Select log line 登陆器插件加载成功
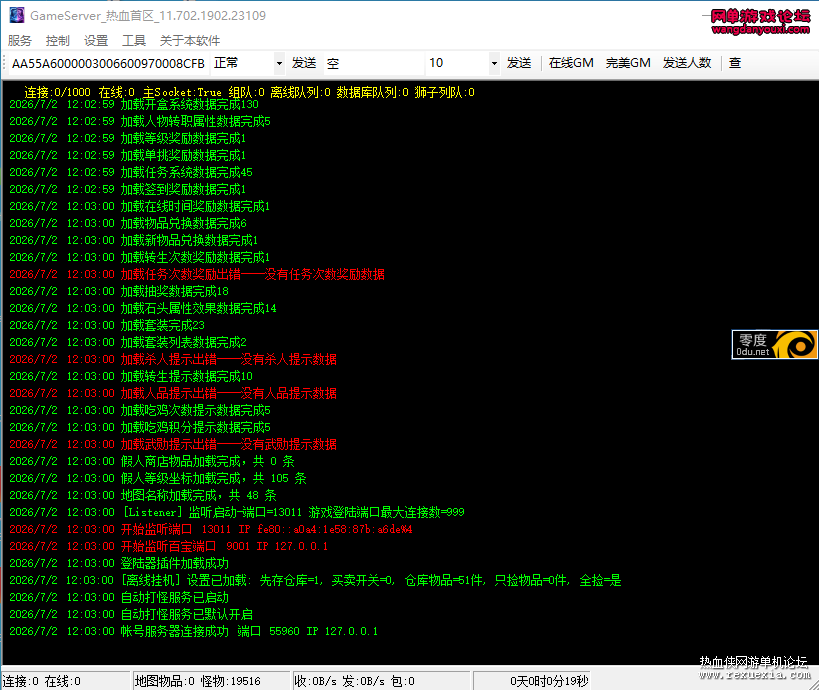The width and height of the screenshot is (819, 690). pos(119,564)
